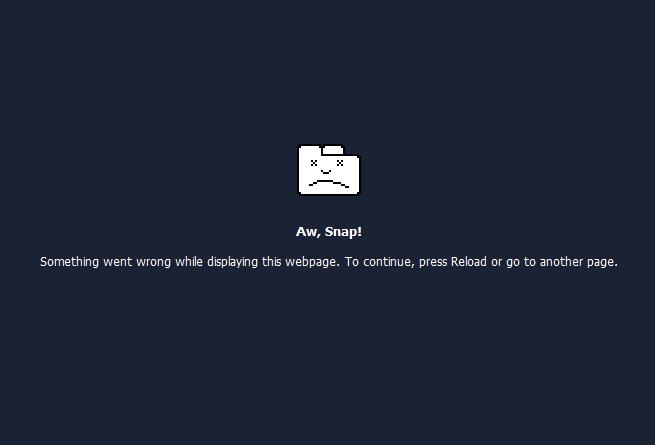This screenshot has width=655, height=445.
Task: Click 'another page' in the error message
Action: 579,262
